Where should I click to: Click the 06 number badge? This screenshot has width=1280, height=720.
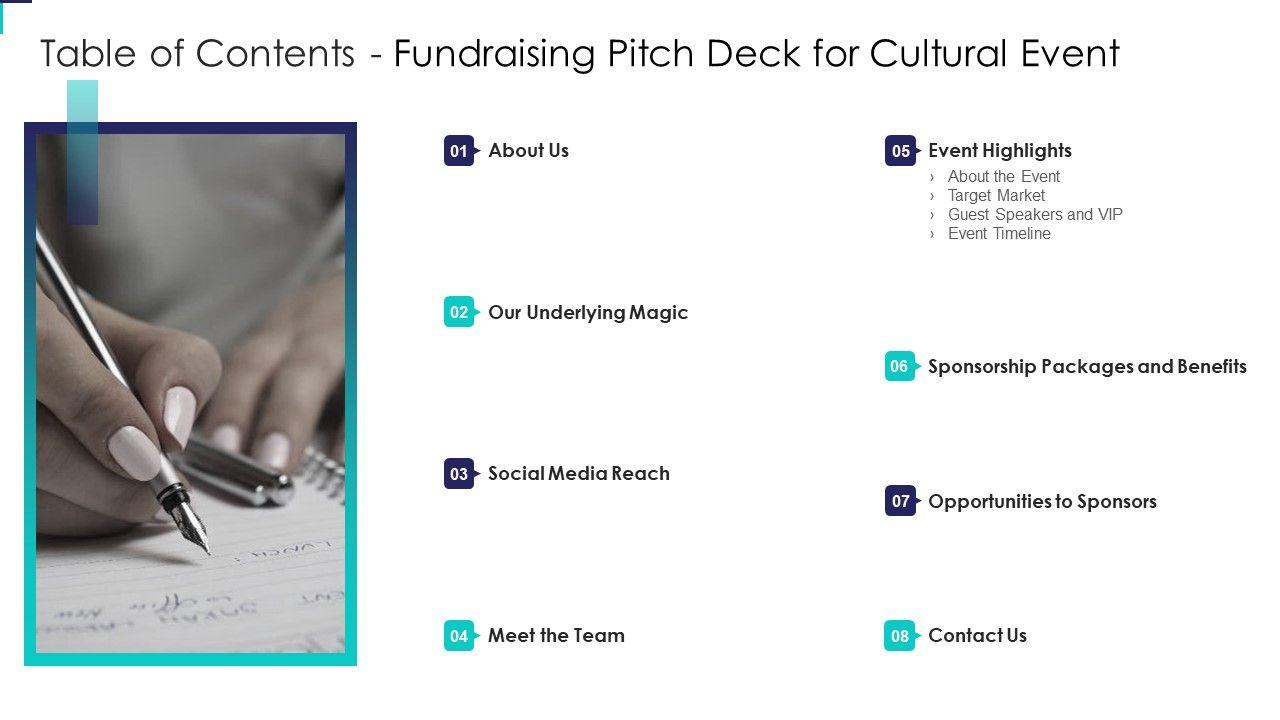[899, 366]
